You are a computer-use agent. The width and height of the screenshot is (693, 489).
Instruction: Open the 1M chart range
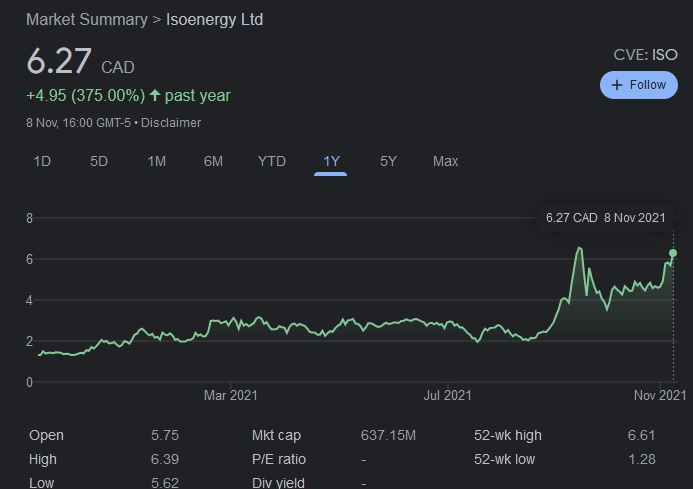[x=156, y=161]
